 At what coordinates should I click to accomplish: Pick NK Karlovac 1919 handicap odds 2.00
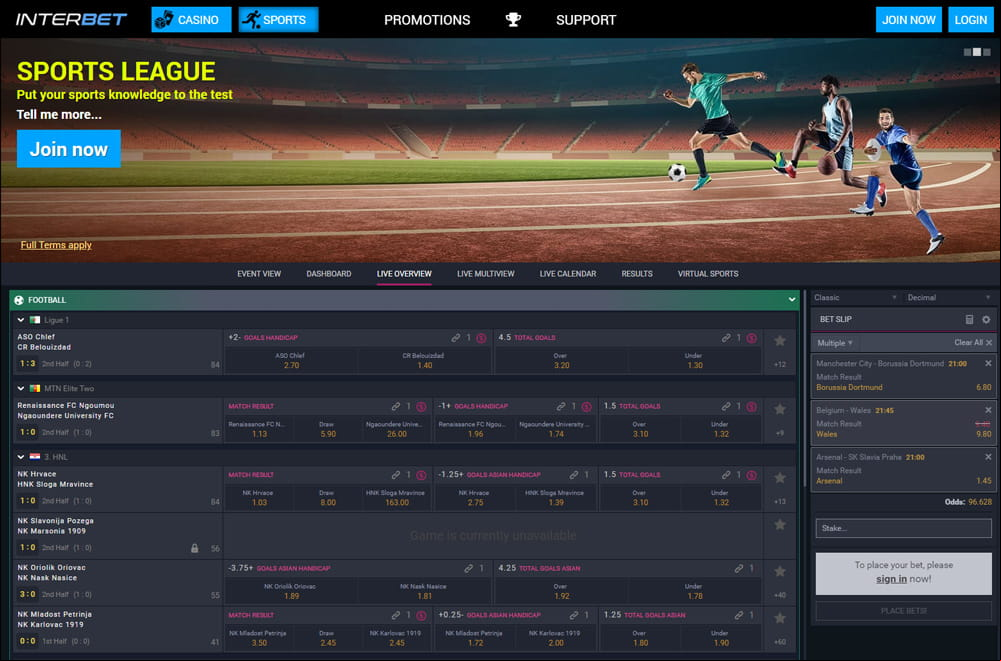coord(555,638)
